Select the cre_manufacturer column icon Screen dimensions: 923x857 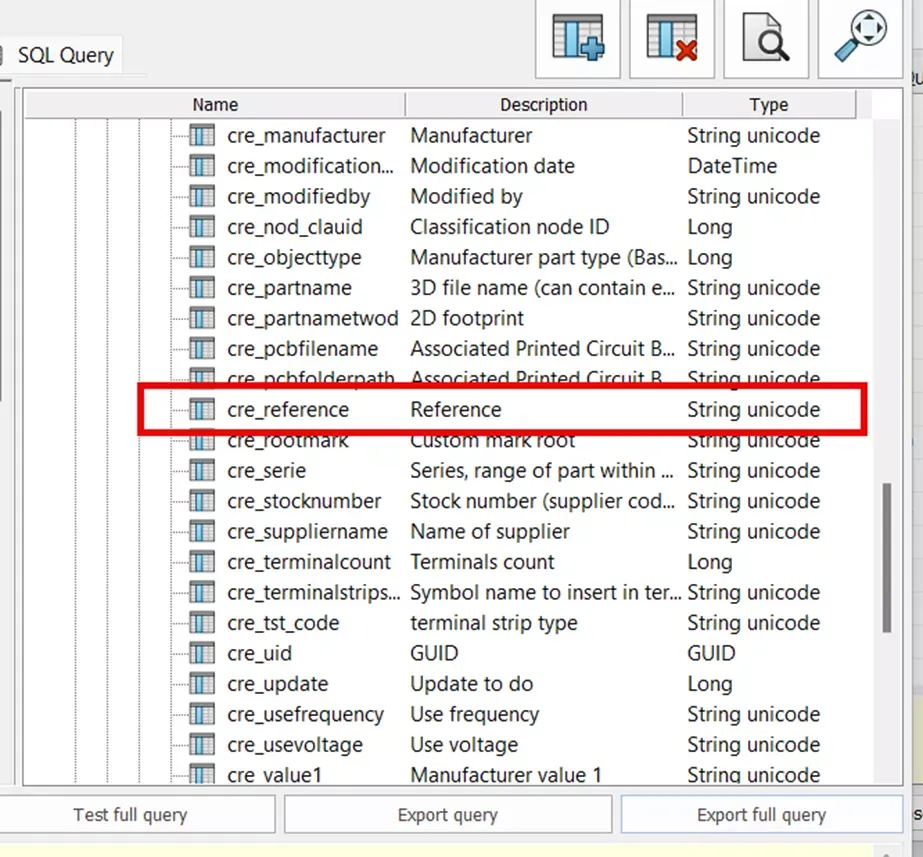202,135
